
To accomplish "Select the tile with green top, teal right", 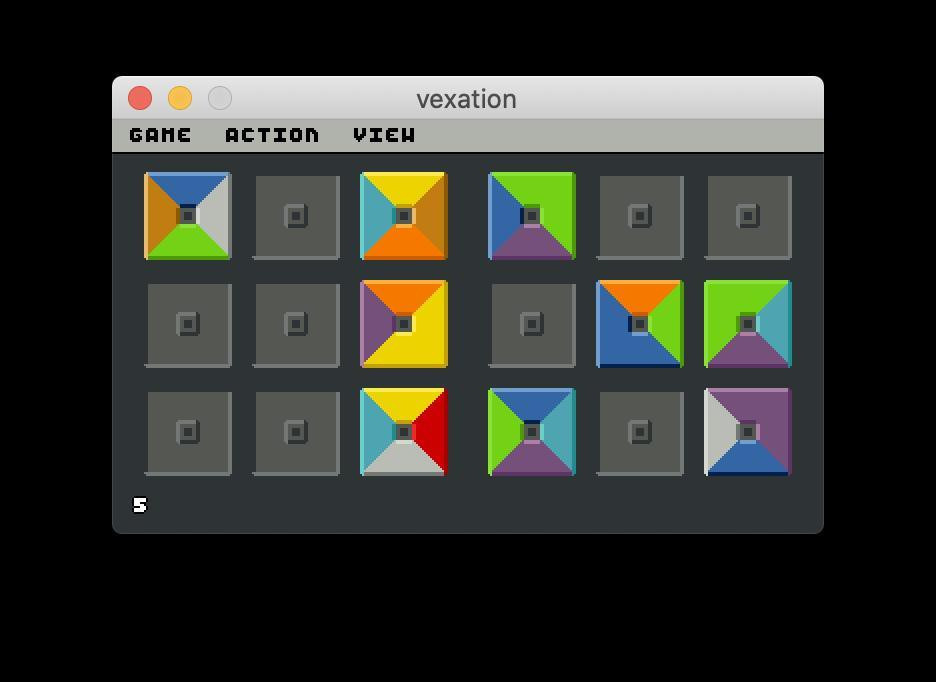I will click(x=748, y=324).
